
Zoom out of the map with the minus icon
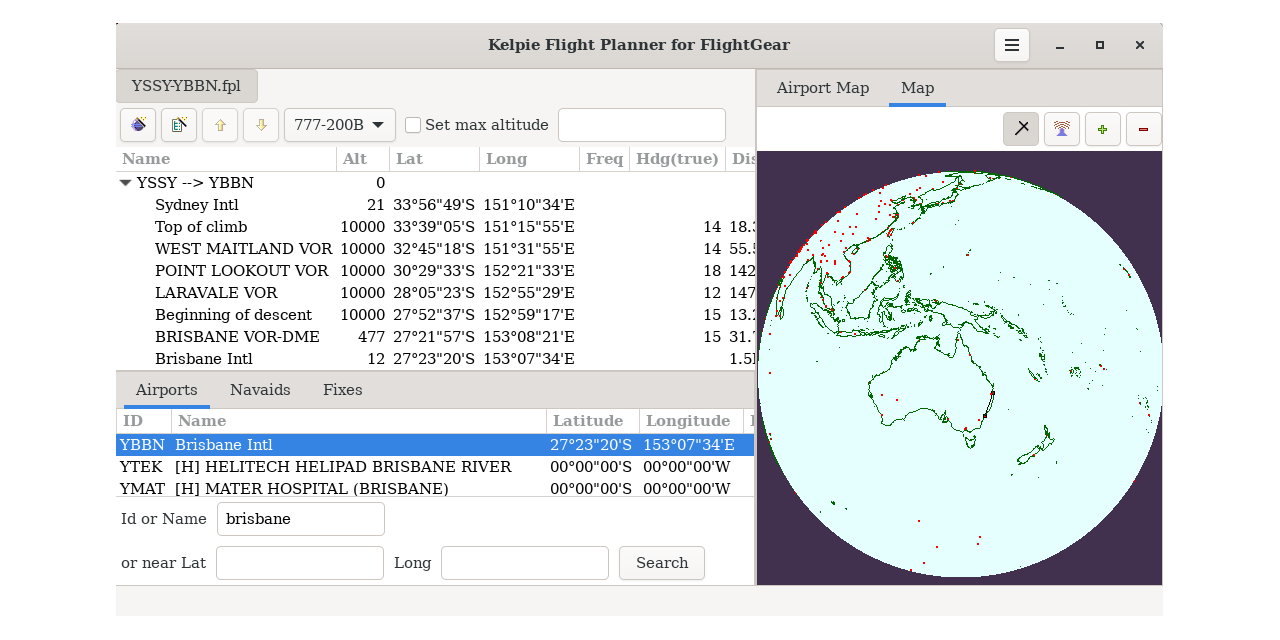[1144, 129]
